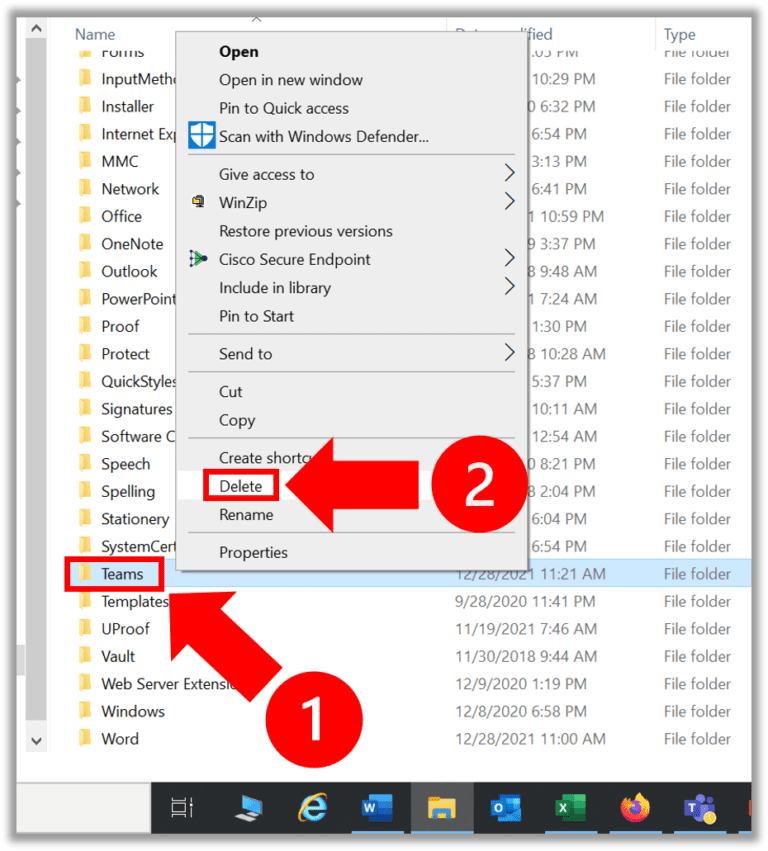Click the File Explorer taskbar icon
This screenshot has height=851, width=768.
tap(441, 807)
